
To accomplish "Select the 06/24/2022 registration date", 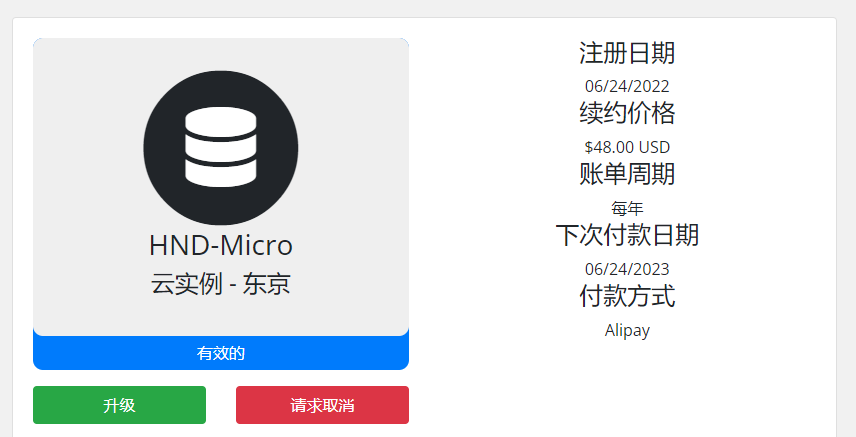I will pyautogui.click(x=627, y=86).
